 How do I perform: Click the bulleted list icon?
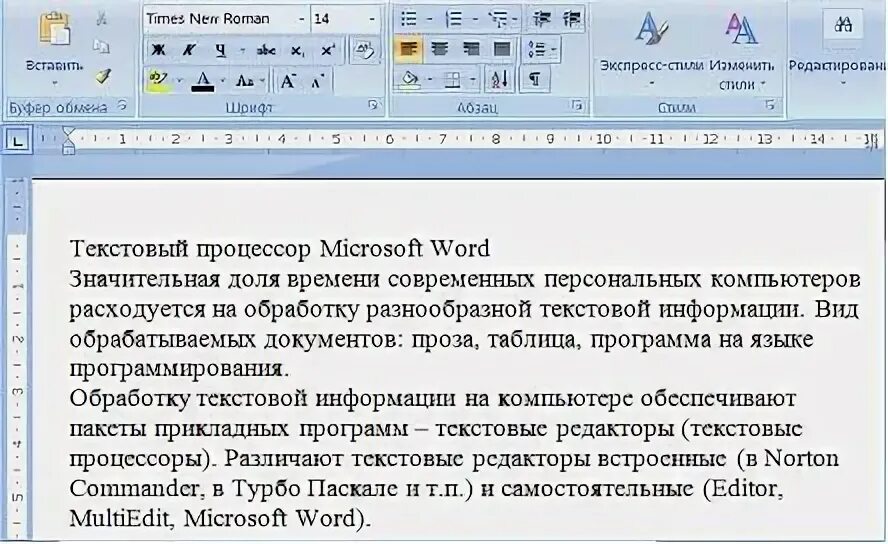coord(408,19)
